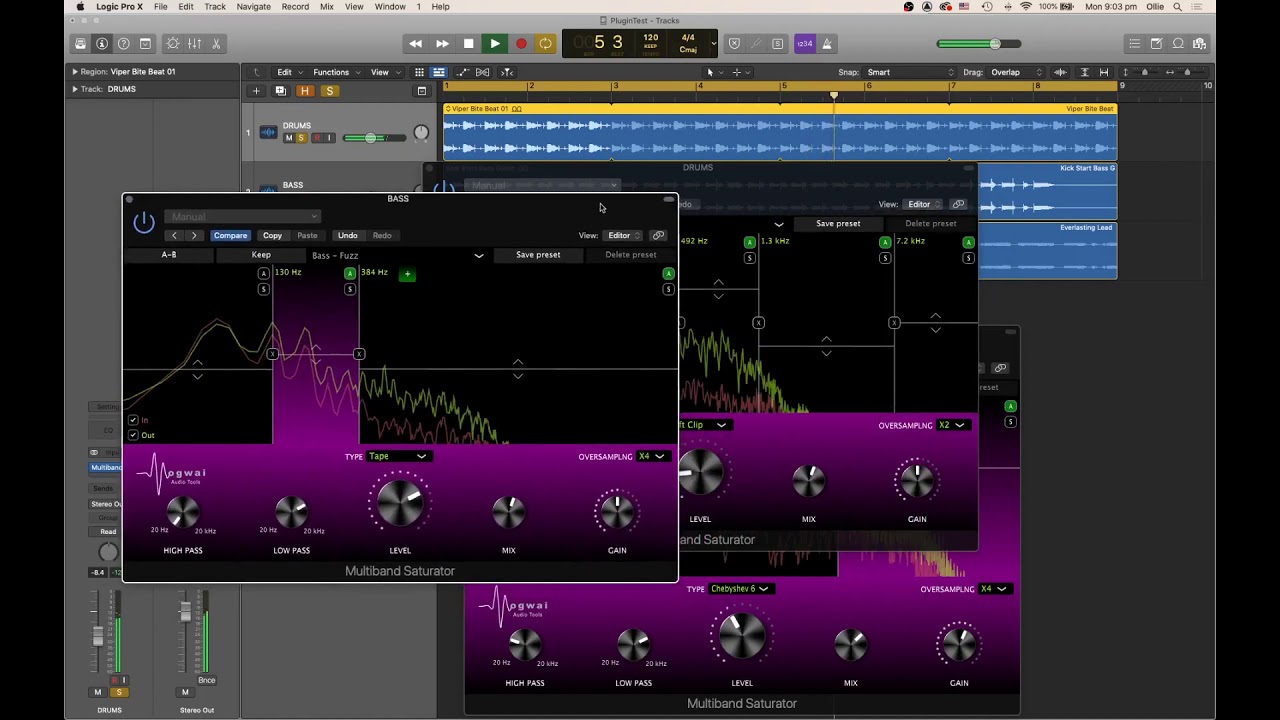Open the Navigate menu in the menu bar

pos(253,7)
